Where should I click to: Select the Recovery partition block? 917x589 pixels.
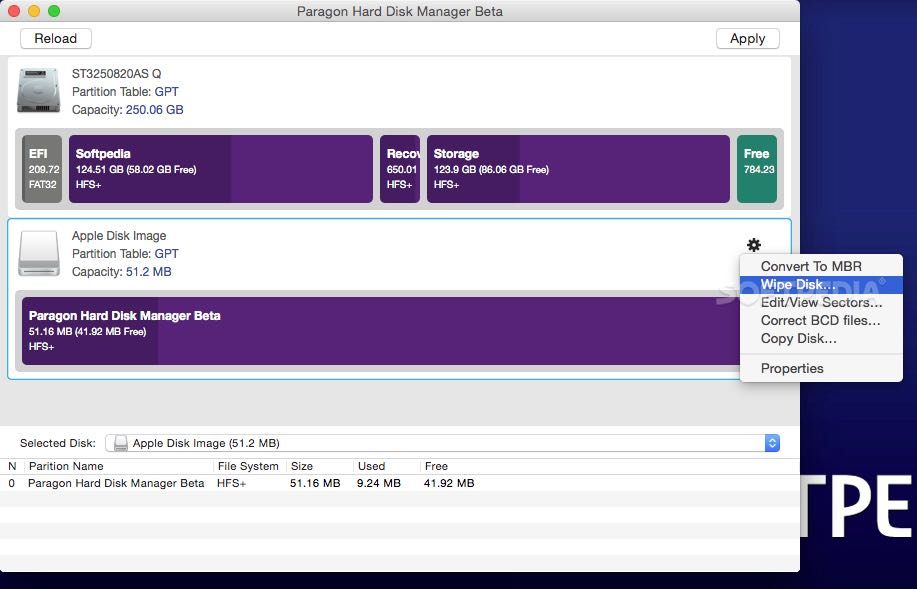400,169
